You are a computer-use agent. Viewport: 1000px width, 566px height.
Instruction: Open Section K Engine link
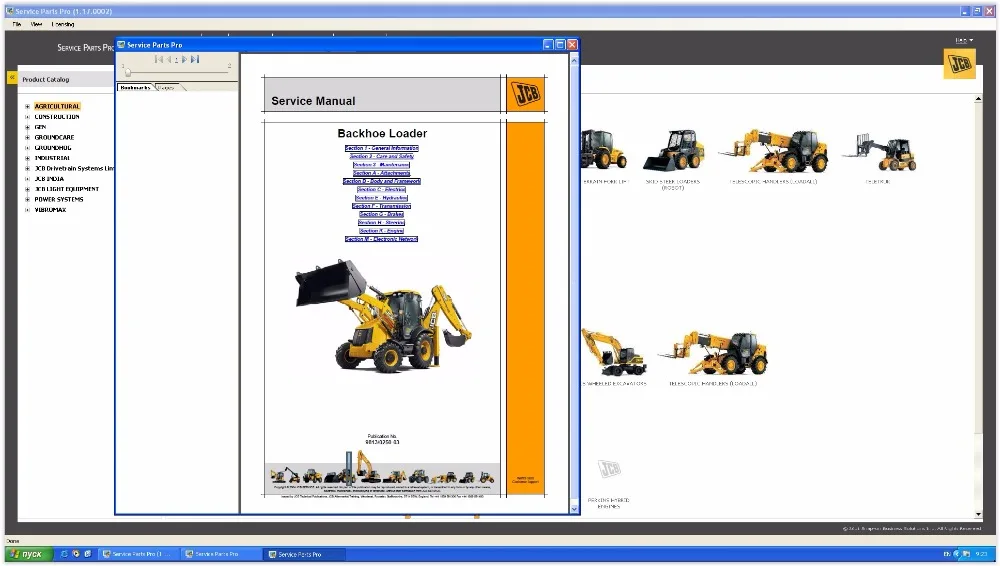[x=381, y=231]
